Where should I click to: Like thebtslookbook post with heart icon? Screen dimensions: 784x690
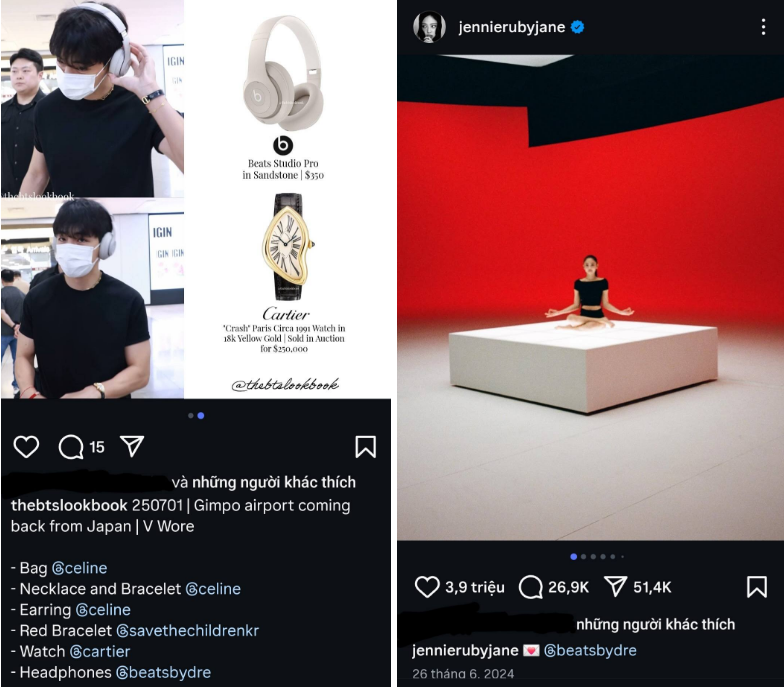point(26,446)
